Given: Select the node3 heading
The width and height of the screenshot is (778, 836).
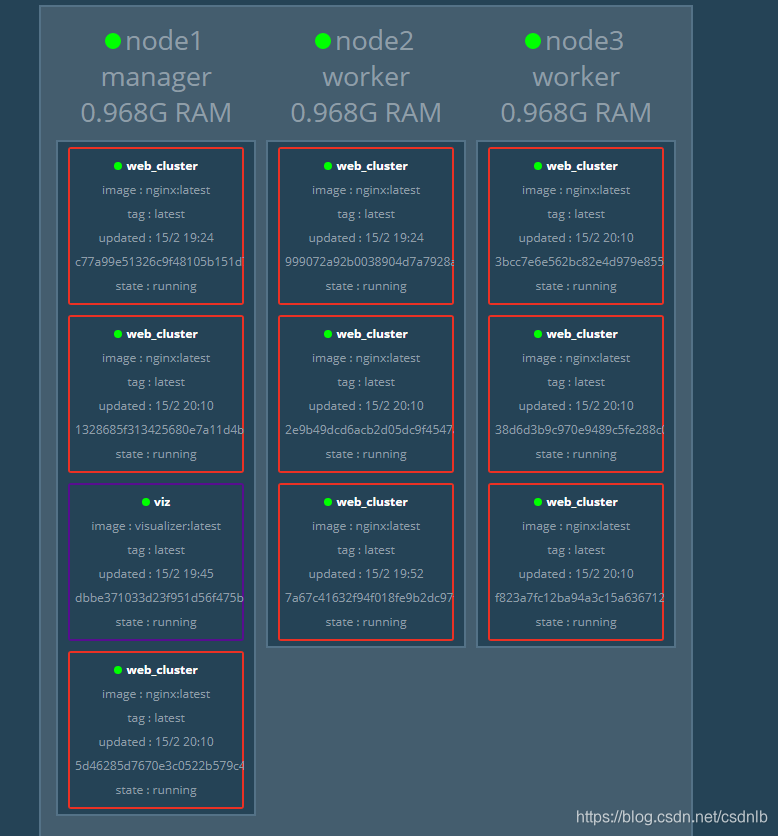Looking at the screenshot, I should click(x=584, y=41).
